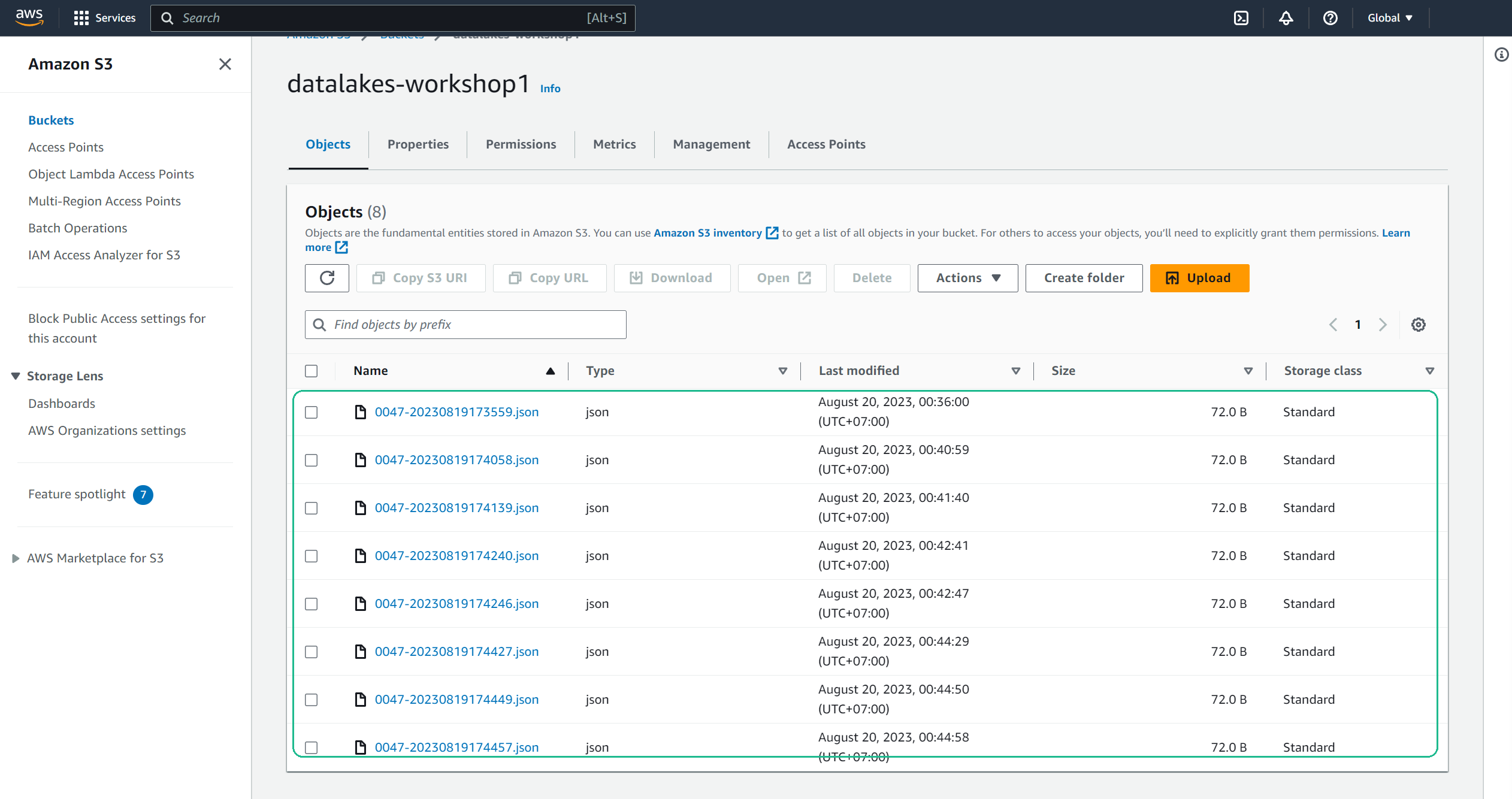Expand the Actions dropdown menu
Viewport: 1512px width, 799px height.
(x=967, y=278)
